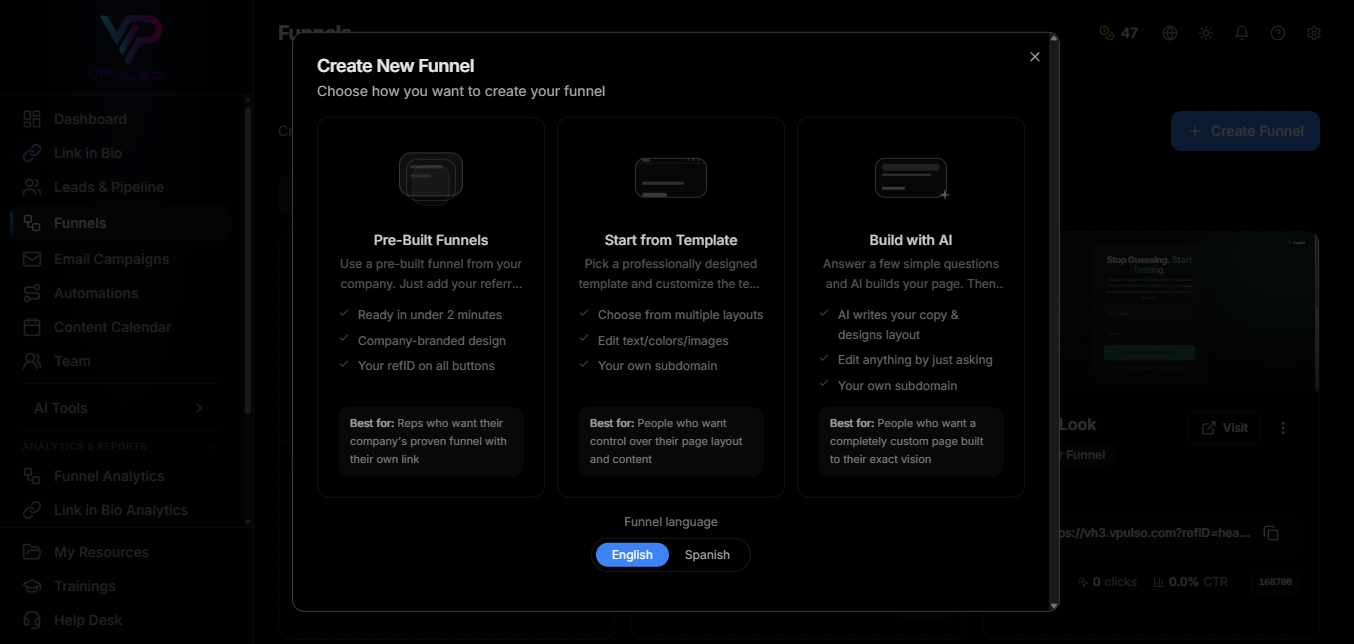Open the funnel card three-dot menu
The image size is (1354, 644).
tap(1283, 428)
